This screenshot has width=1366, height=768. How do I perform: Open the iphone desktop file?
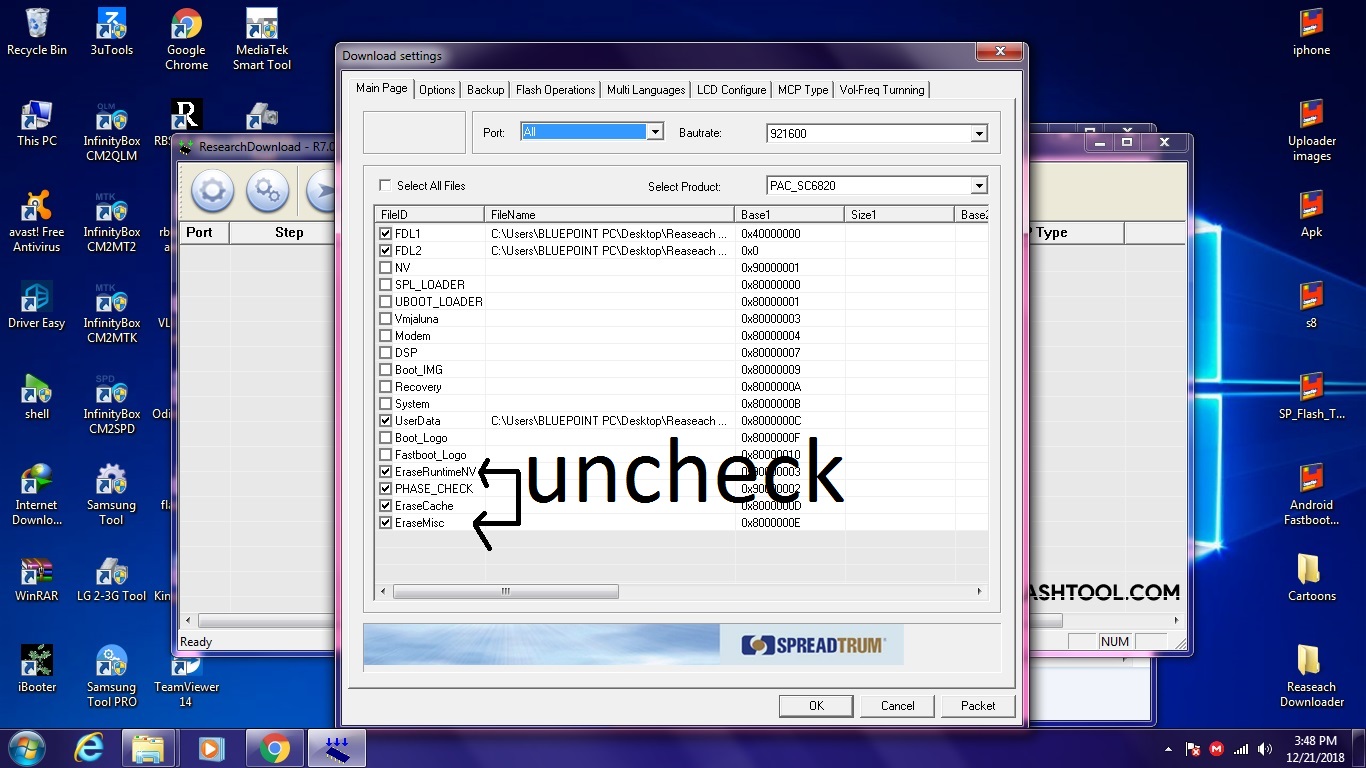1311,32
